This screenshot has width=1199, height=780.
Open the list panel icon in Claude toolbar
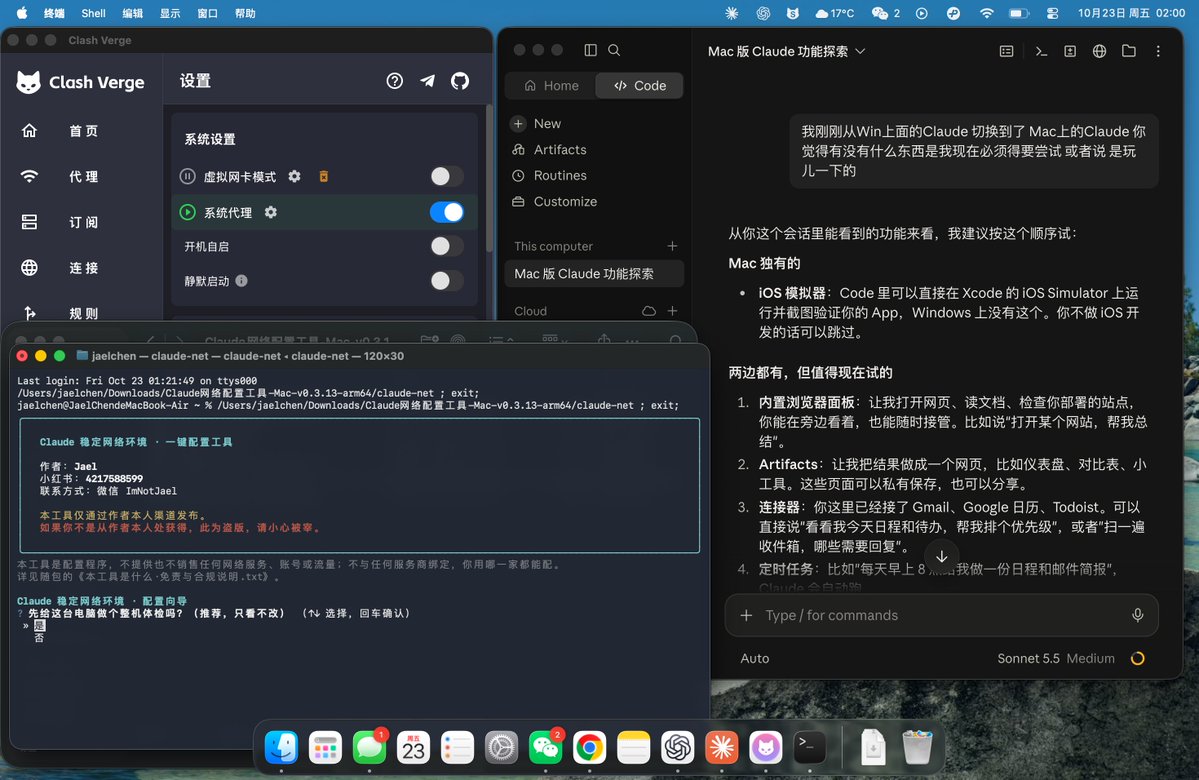click(1006, 51)
